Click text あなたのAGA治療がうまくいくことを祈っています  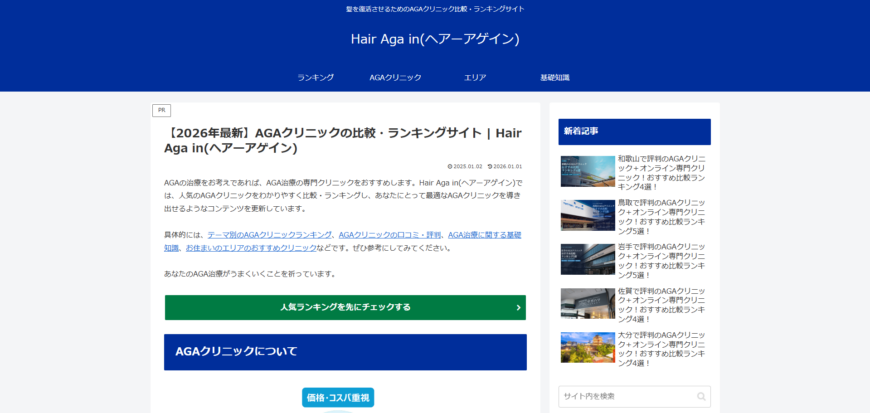pyautogui.click(x=250, y=274)
